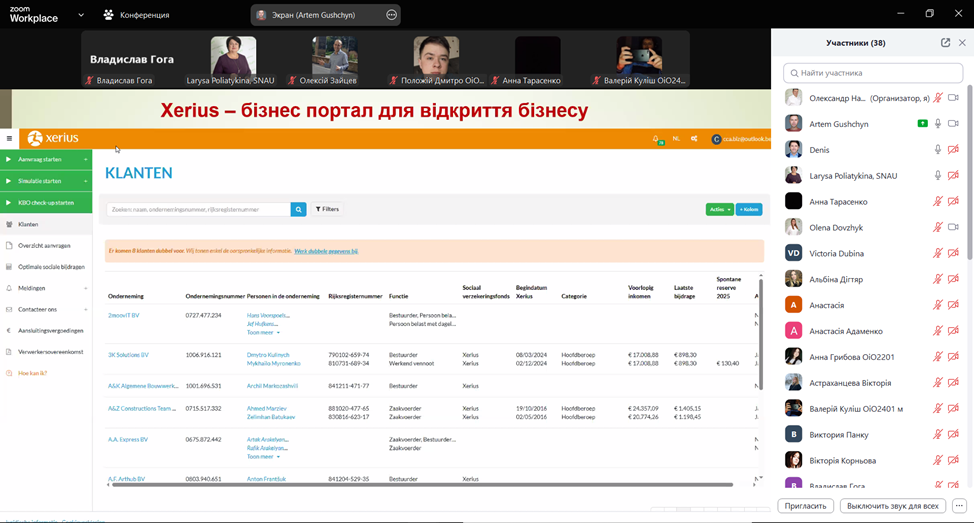Click the Пригласить invite button
The width and height of the screenshot is (974, 523).
(x=805, y=506)
